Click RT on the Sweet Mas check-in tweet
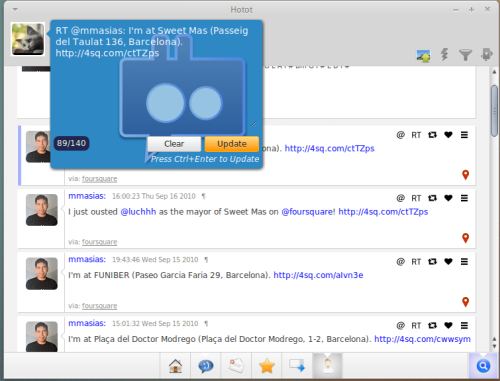 point(416,135)
